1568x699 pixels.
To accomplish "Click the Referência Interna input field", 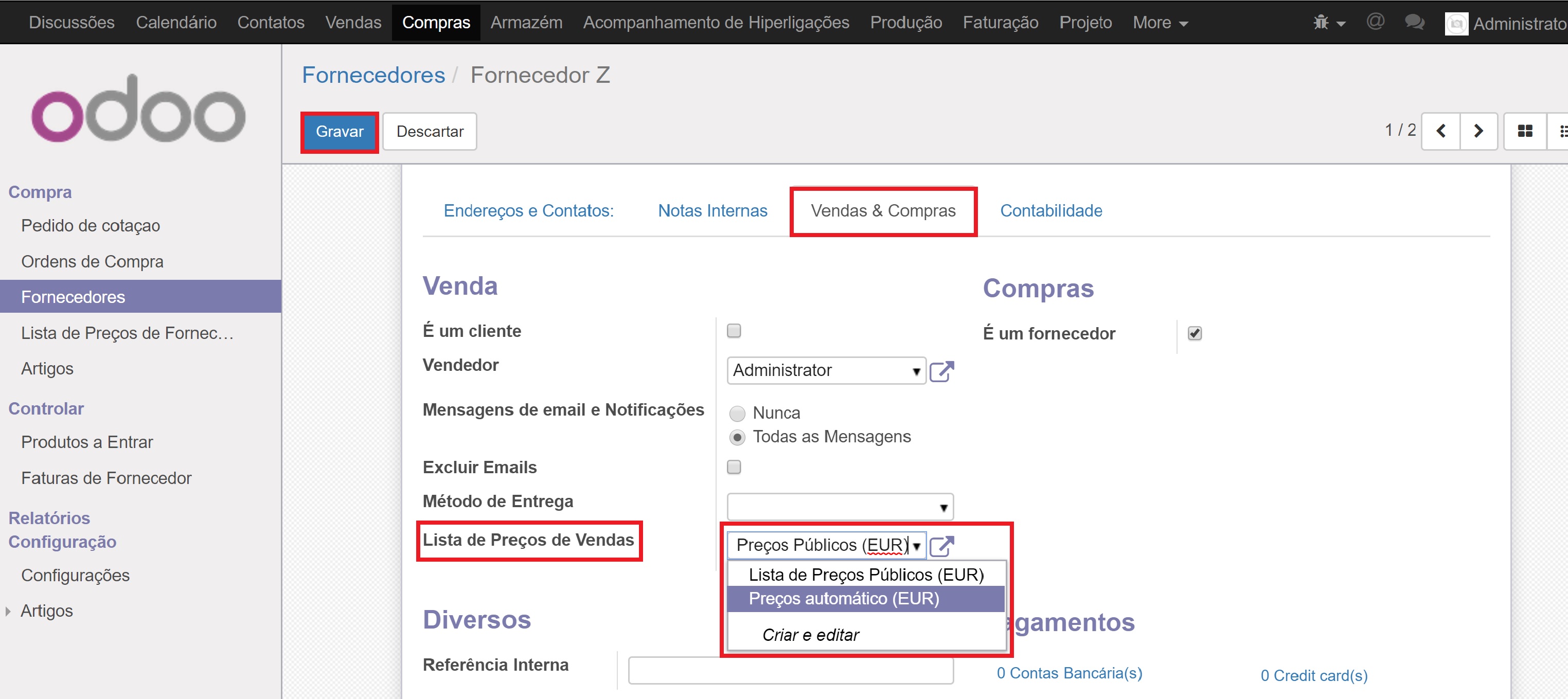I will coord(790,670).
